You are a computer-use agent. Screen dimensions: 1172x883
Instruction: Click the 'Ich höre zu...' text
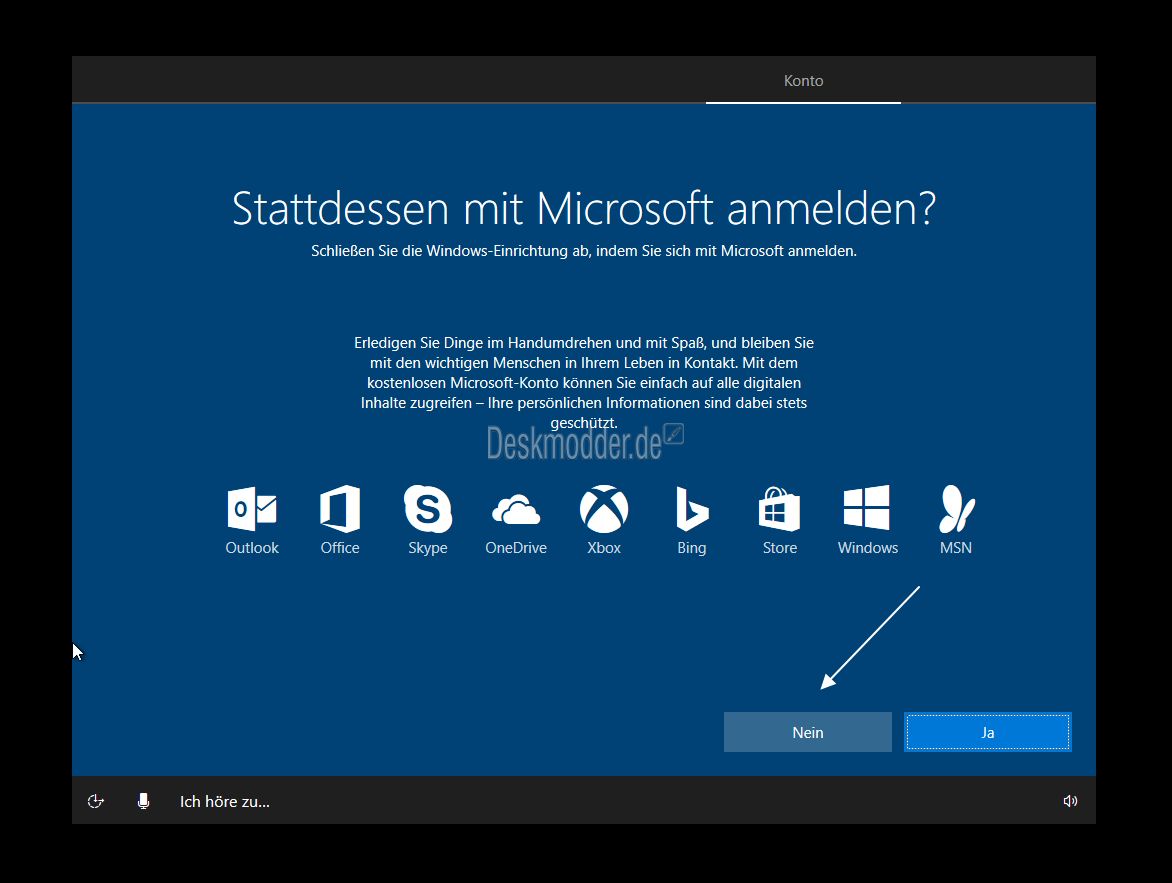(x=224, y=802)
